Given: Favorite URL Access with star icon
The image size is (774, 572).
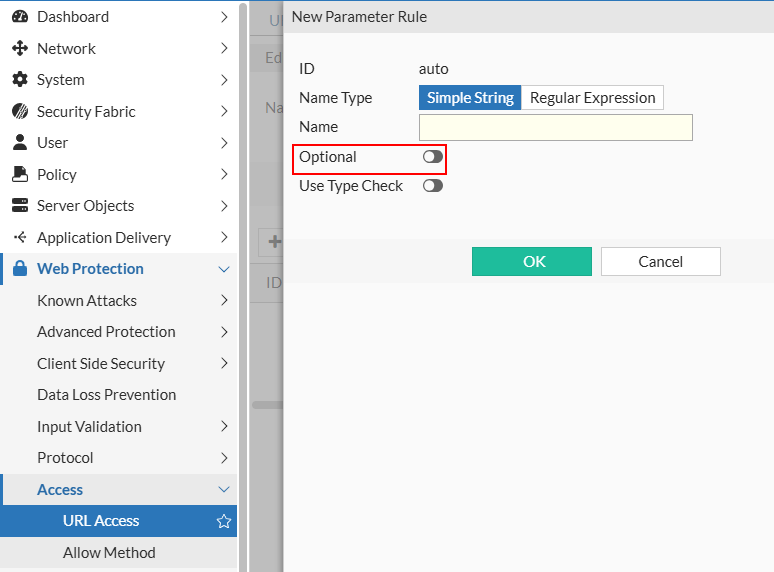Looking at the screenshot, I should tap(224, 521).
